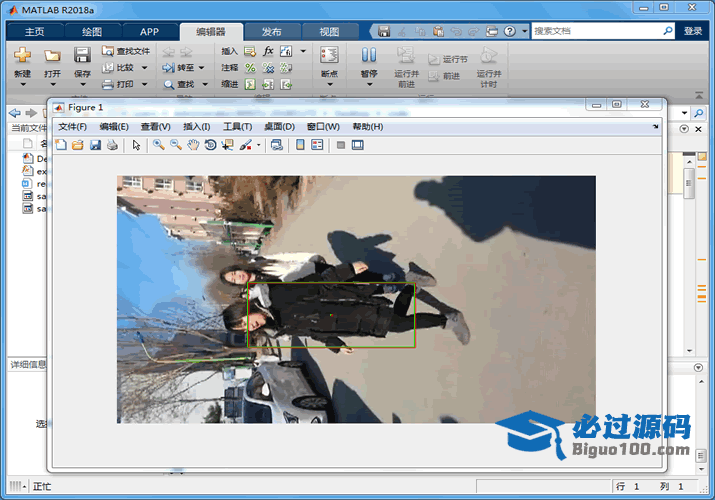Toggle the Insert Legend button
This screenshot has height=500, width=715.
[x=317, y=145]
